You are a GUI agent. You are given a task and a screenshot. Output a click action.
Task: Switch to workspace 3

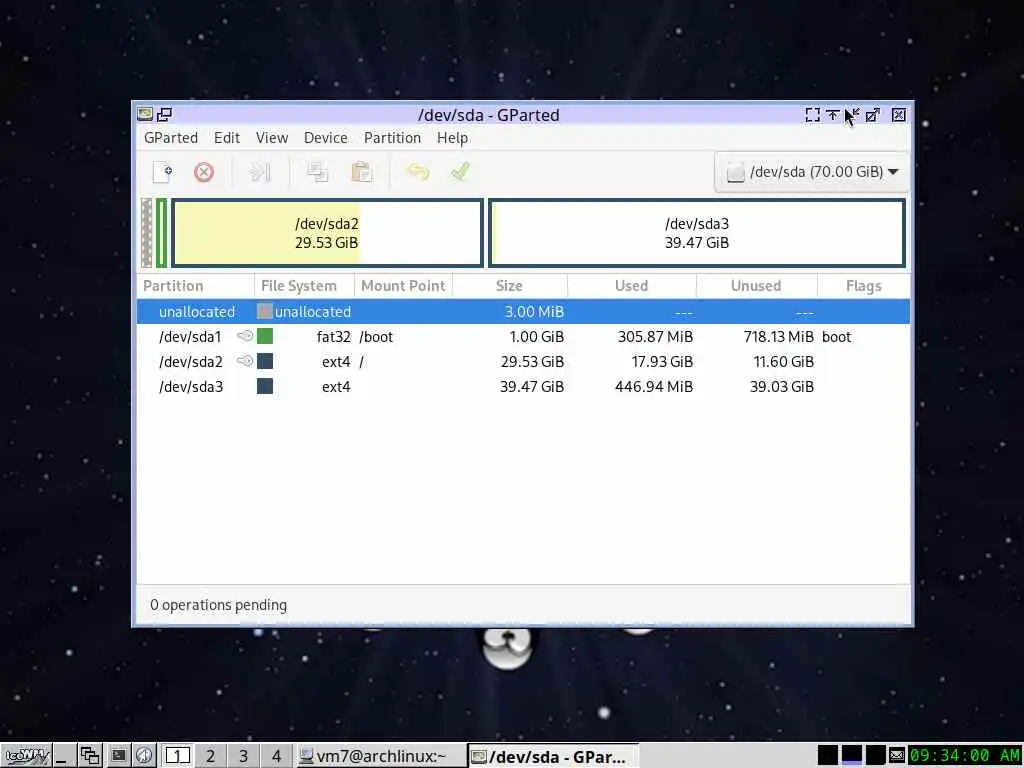pyautogui.click(x=243, y=756)
